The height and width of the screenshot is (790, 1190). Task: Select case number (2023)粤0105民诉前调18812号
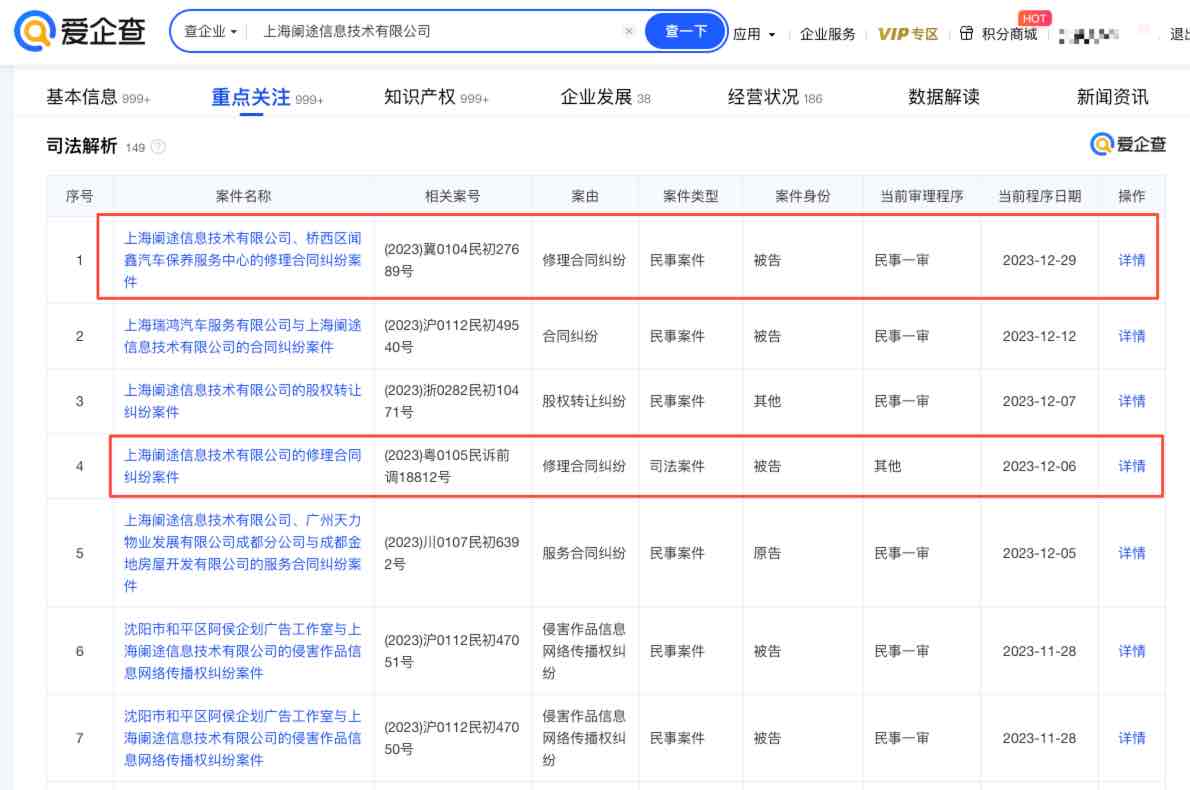tap(447, 466)
